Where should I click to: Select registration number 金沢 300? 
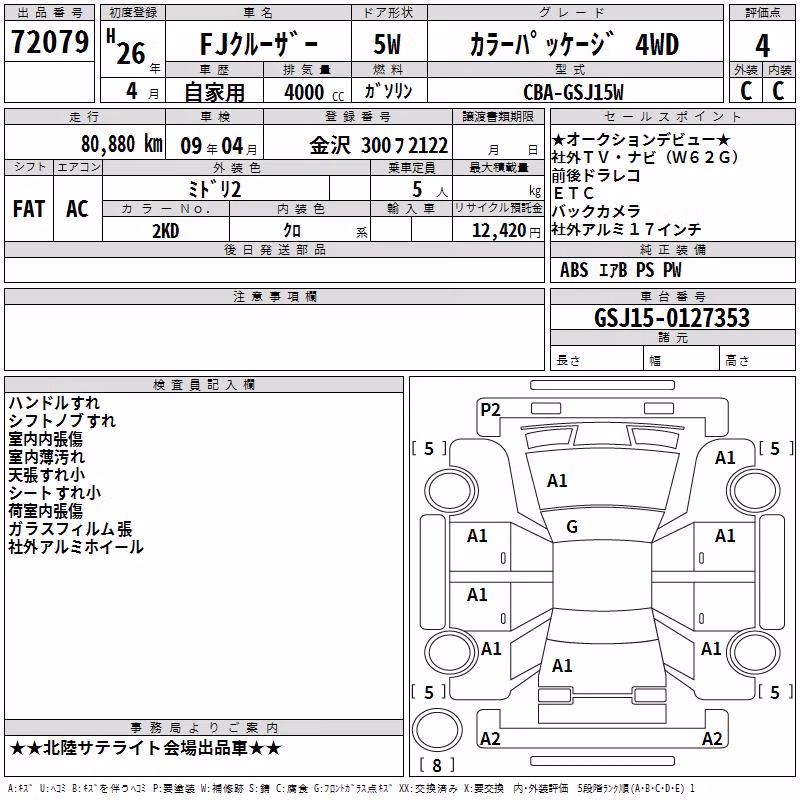[379, 146]
